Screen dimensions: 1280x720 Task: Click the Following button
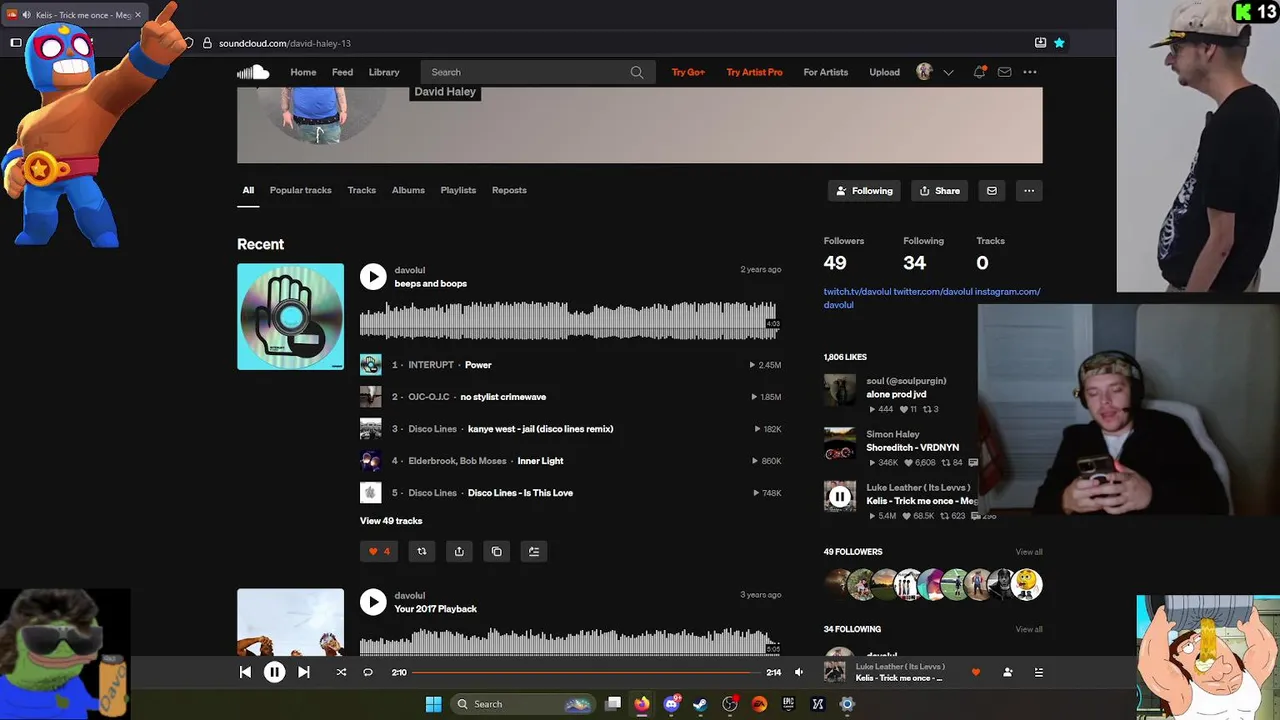[x=865, y=190]
